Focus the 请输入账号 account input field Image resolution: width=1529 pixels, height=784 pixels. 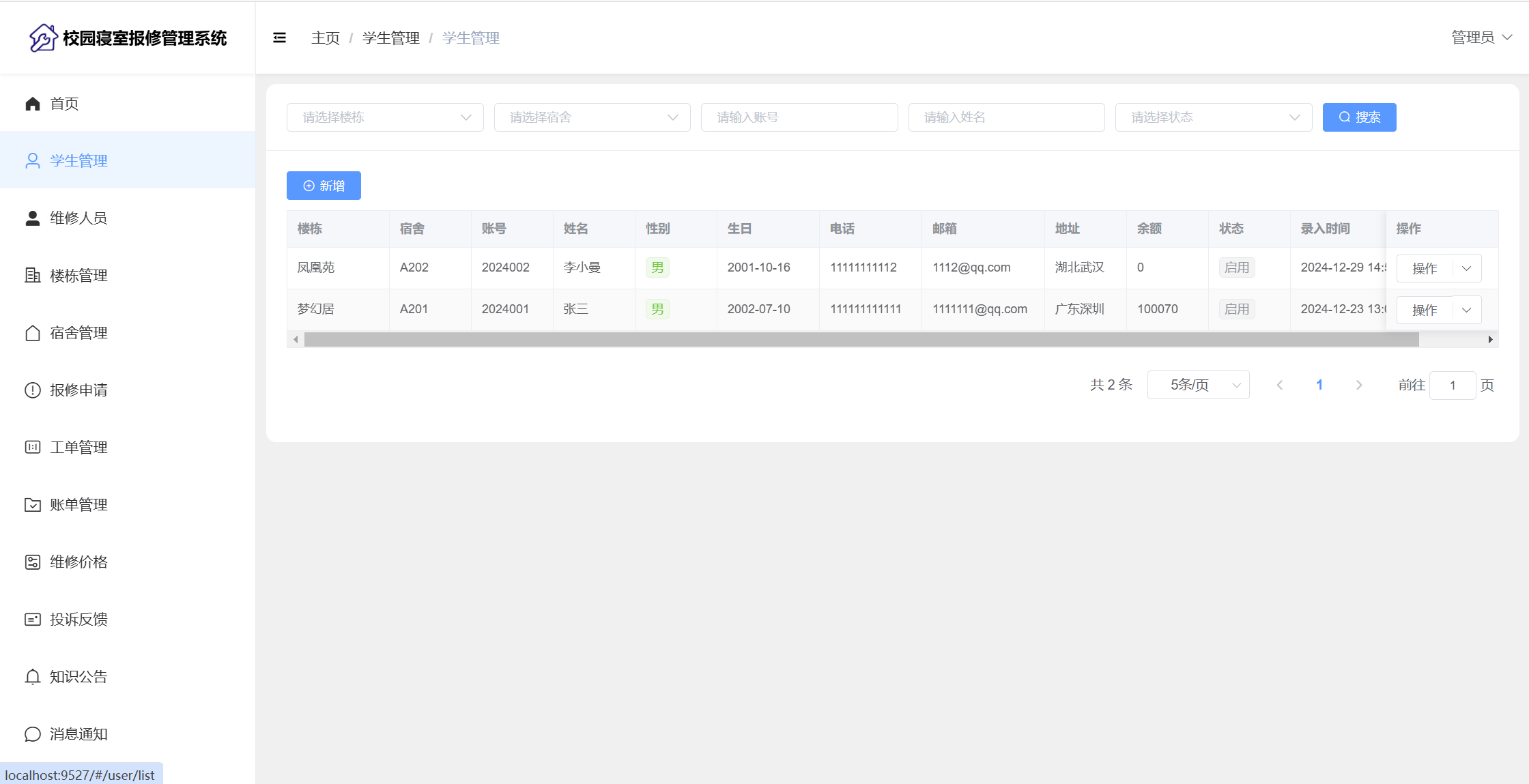tap(799, 117)
